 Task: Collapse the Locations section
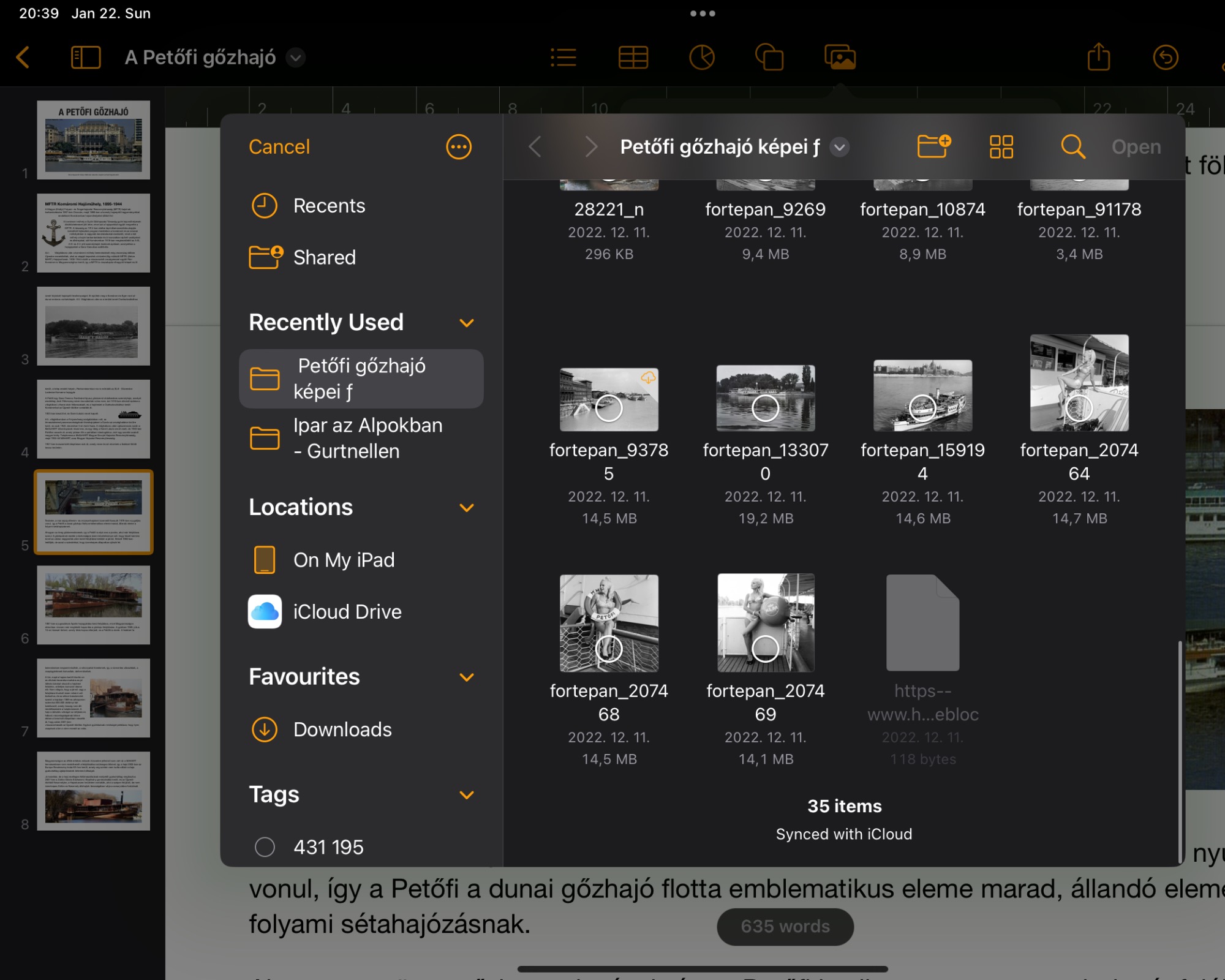467,508
